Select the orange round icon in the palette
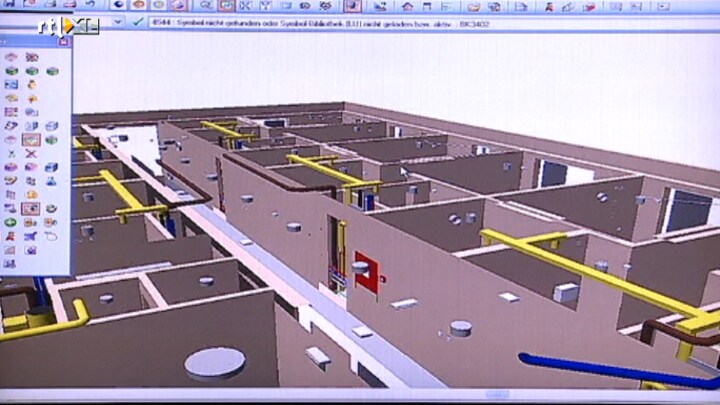 tap(31, 195)
